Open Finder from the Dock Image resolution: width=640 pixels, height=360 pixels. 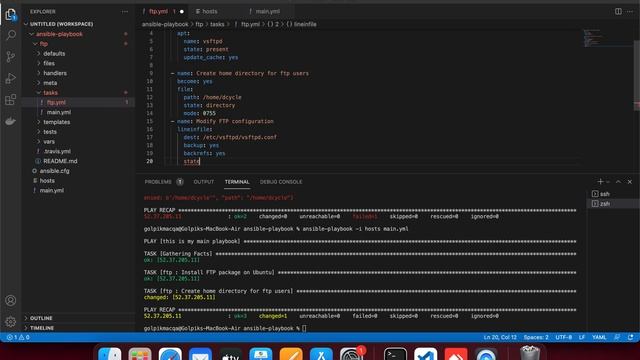[x=109, y=355]
